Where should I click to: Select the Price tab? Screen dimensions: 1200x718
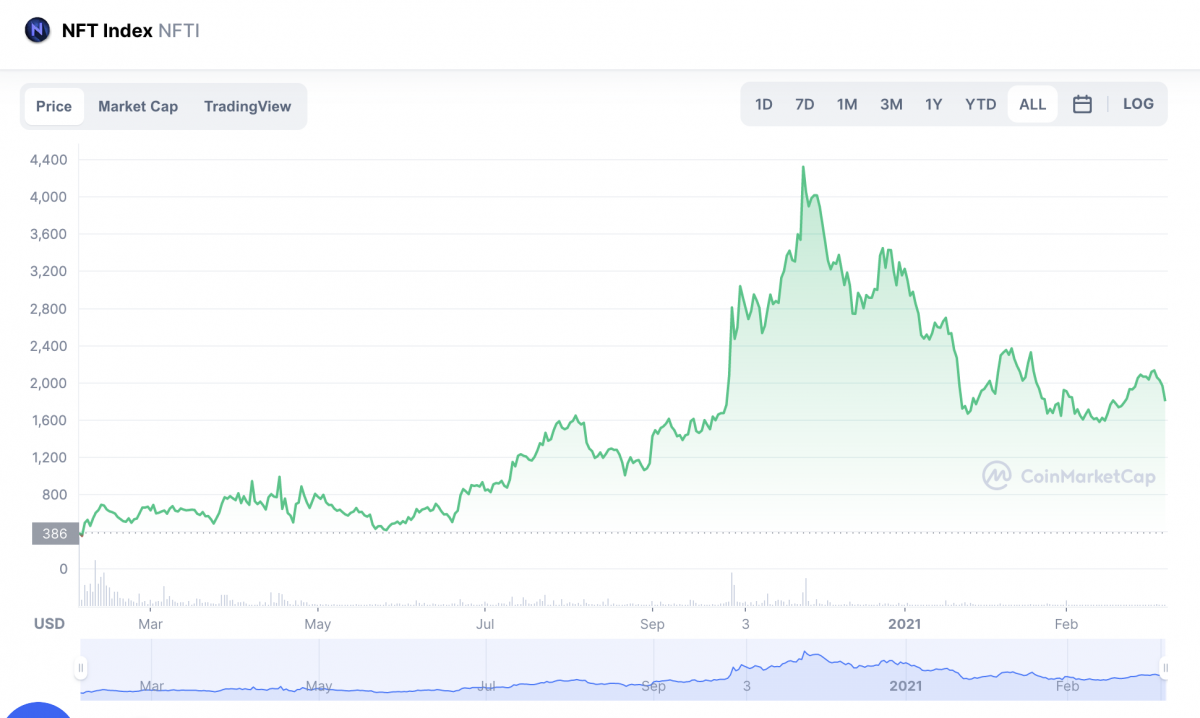point(54,106)
